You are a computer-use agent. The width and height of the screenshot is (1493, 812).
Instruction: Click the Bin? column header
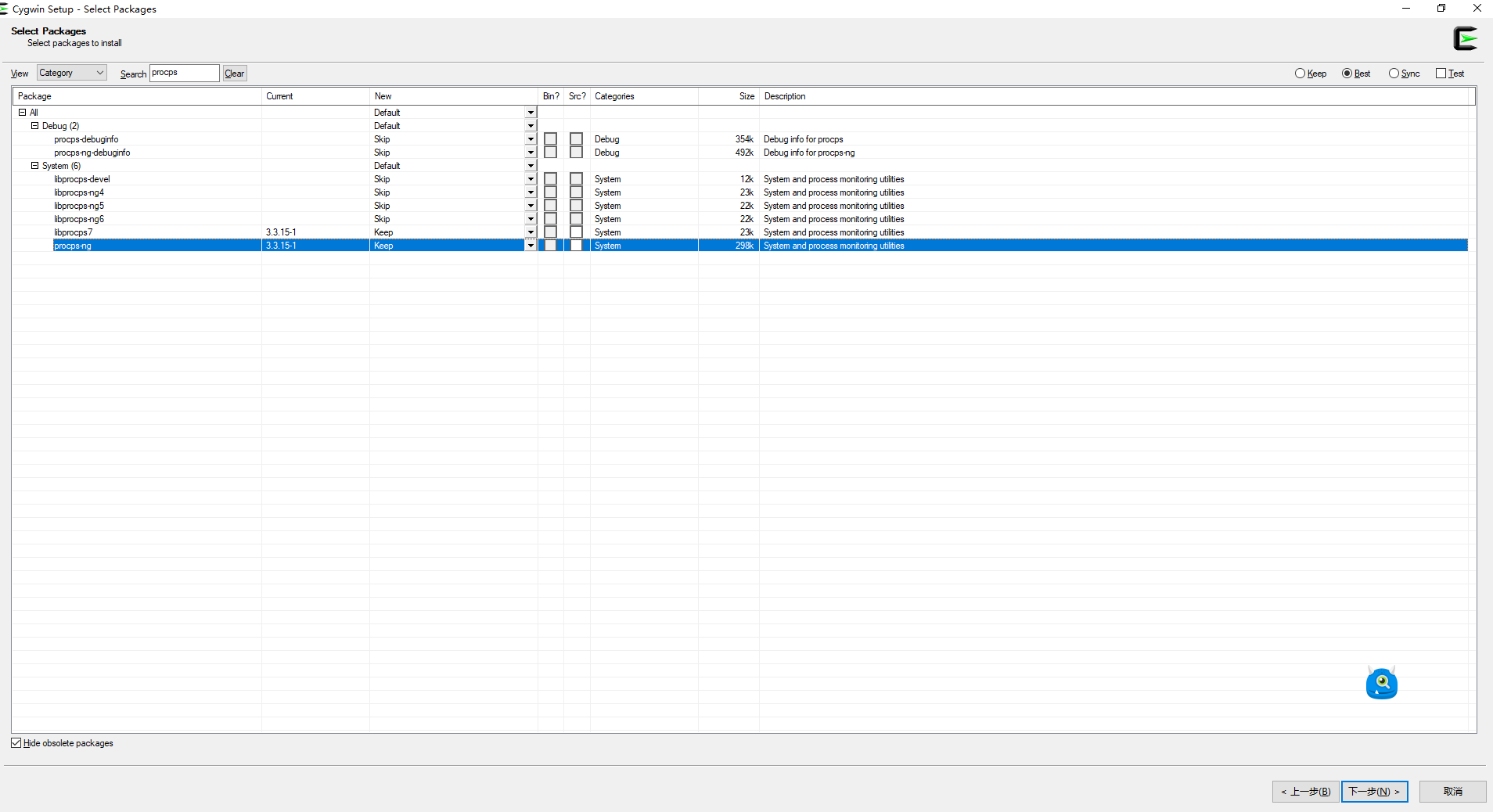[551, 96]
